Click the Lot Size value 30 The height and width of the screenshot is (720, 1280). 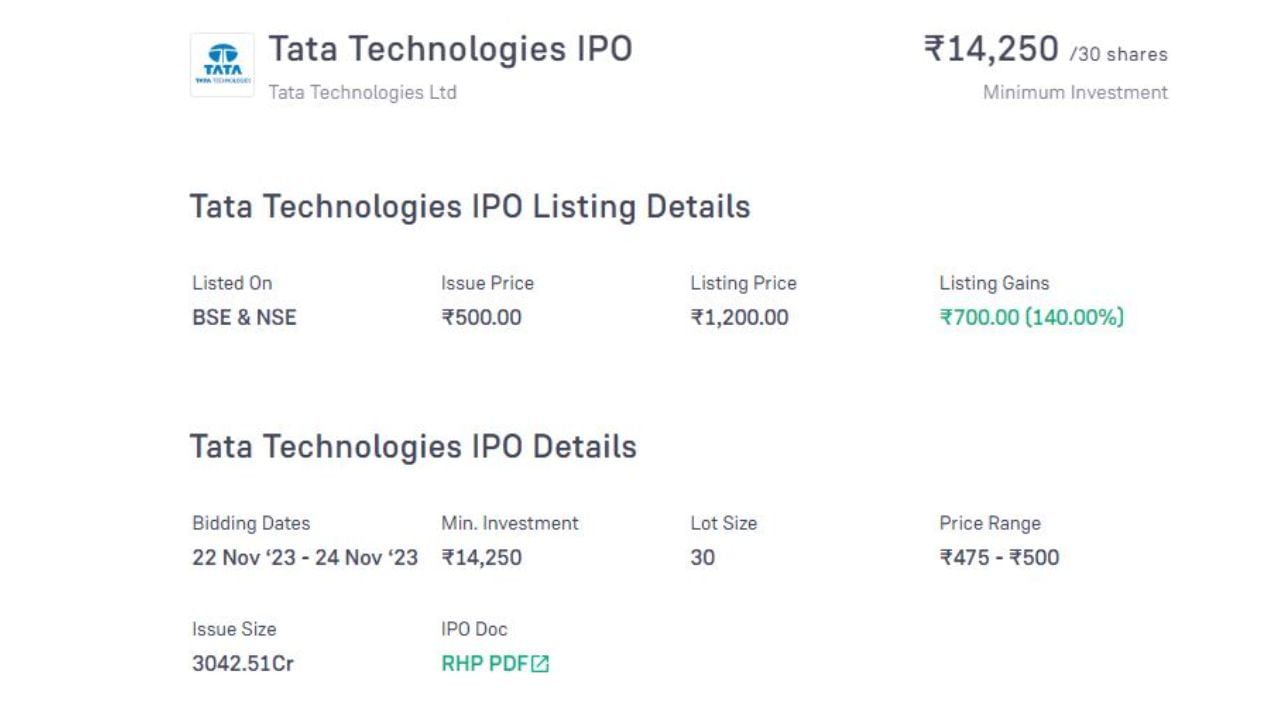(703, 558)
